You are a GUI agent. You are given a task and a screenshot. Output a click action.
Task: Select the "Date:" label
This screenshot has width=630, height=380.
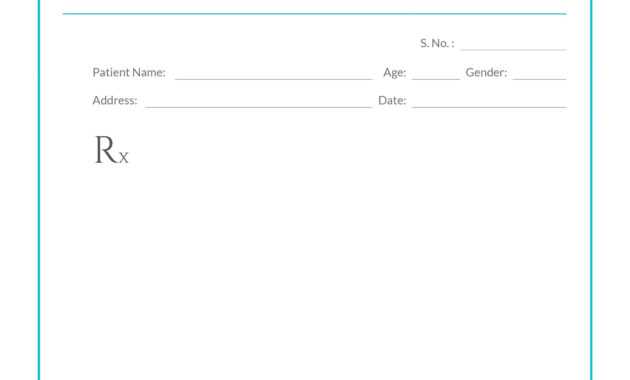pos(392,100)
